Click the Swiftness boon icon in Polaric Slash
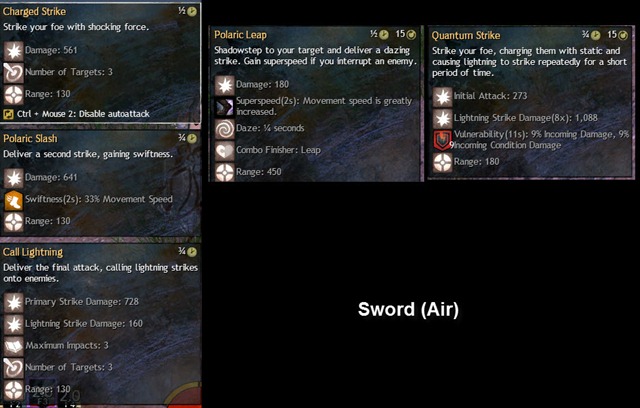Image resolution: width=640 pixels, height=408 pixels. point(13,200)
